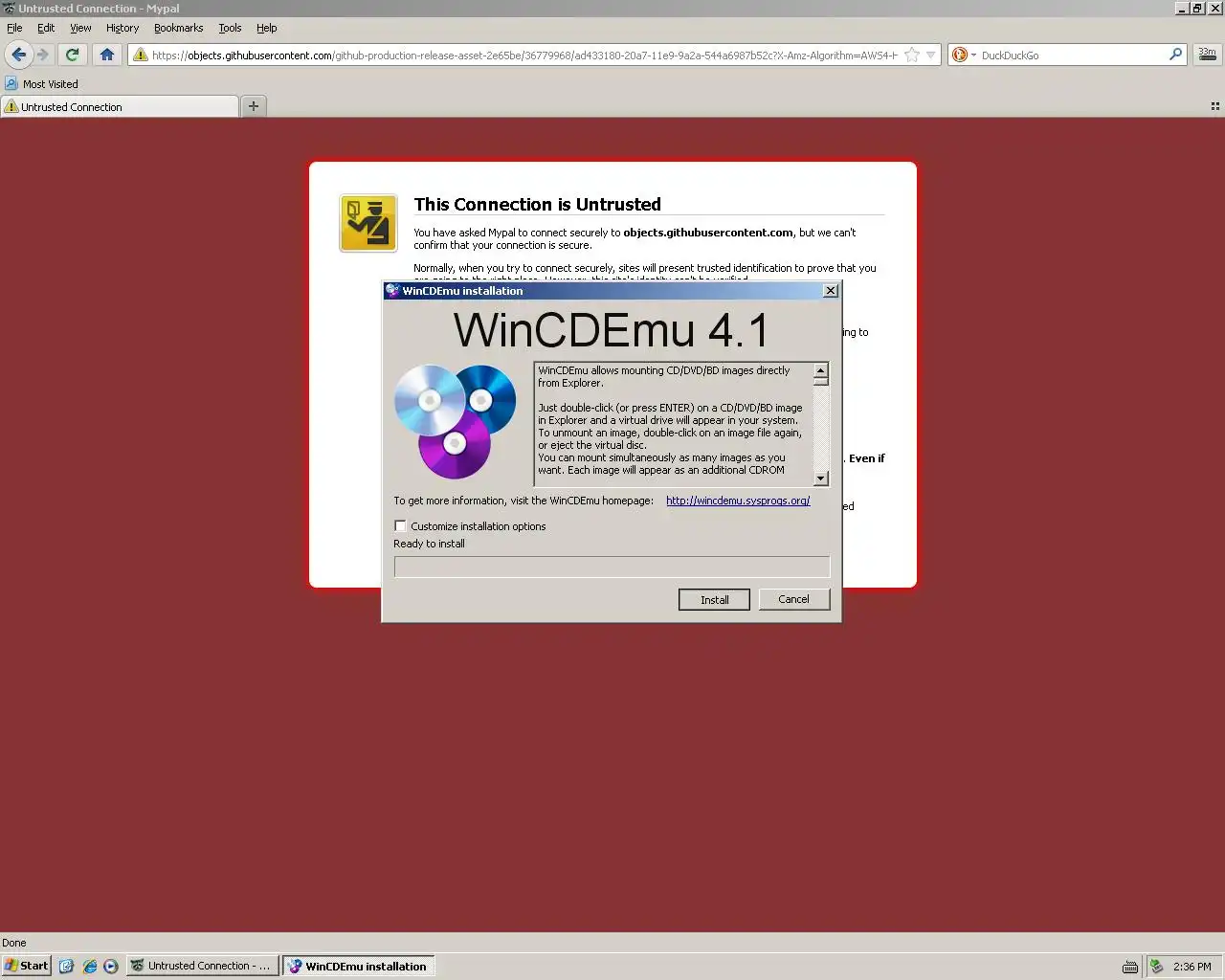Click the browser Forward arrow button
The width and height of the screenshot is (1225, 980).
[x=42, y=55]
